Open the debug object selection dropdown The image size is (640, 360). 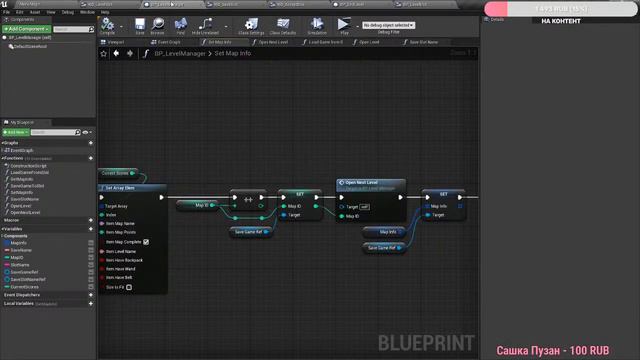[x=389, y=25]
